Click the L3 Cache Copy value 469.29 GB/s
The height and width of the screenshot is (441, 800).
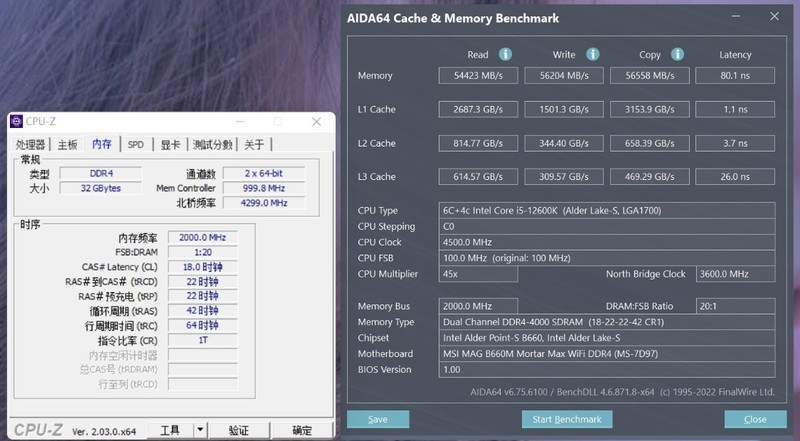tap(649, 177)
